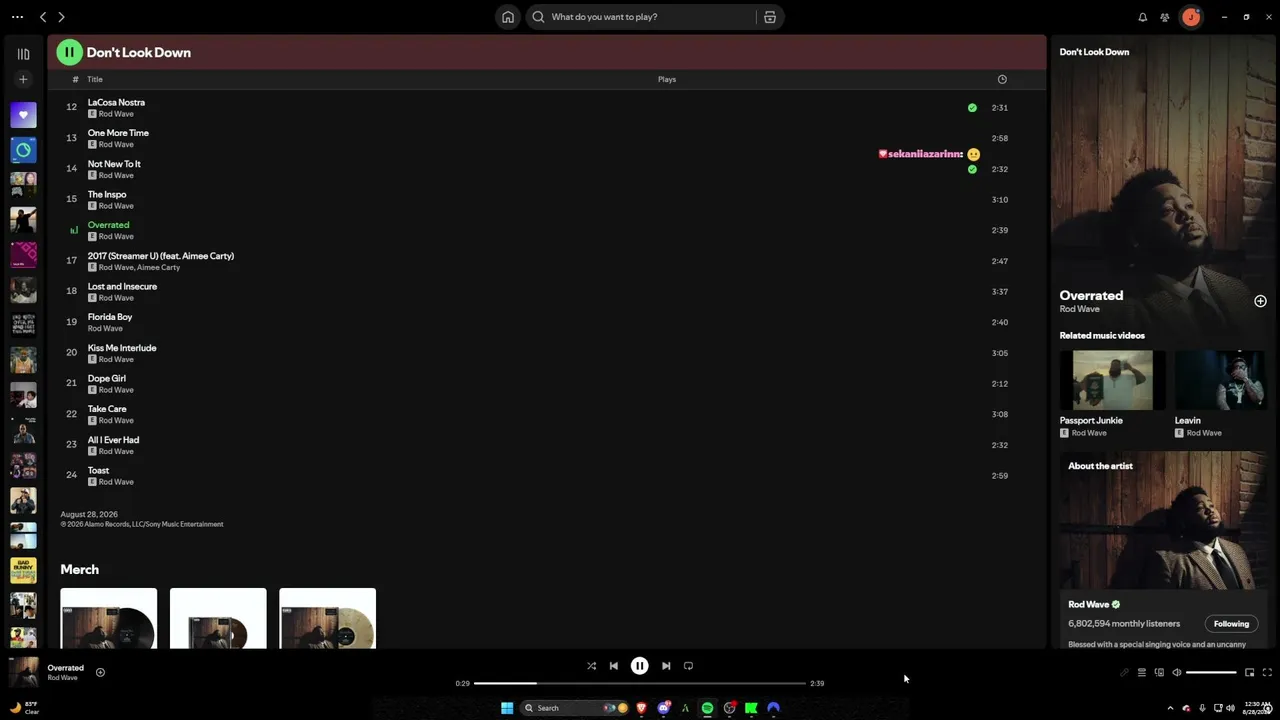
Task: Add current song via bottom bar plus icon
Action: (x=100, y=672)
